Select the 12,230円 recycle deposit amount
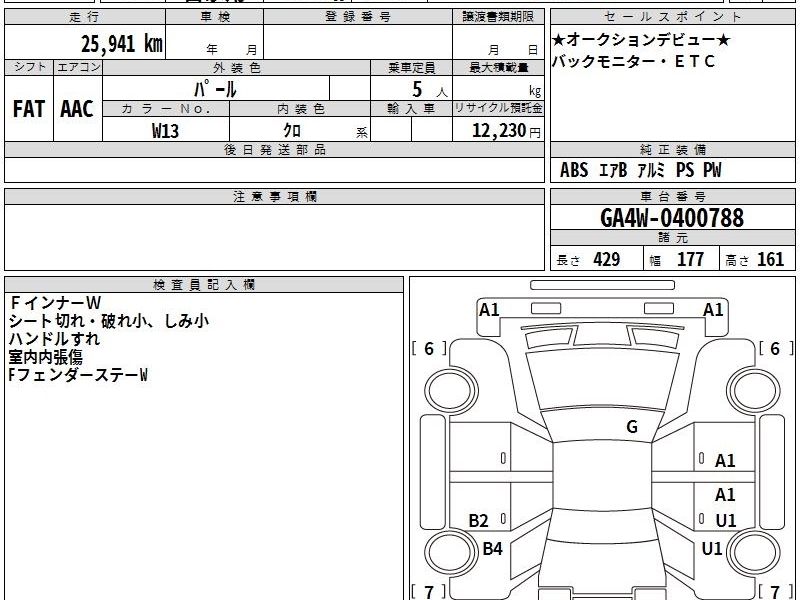The height and width of the screenshot is (600, 800). point(506,131)
